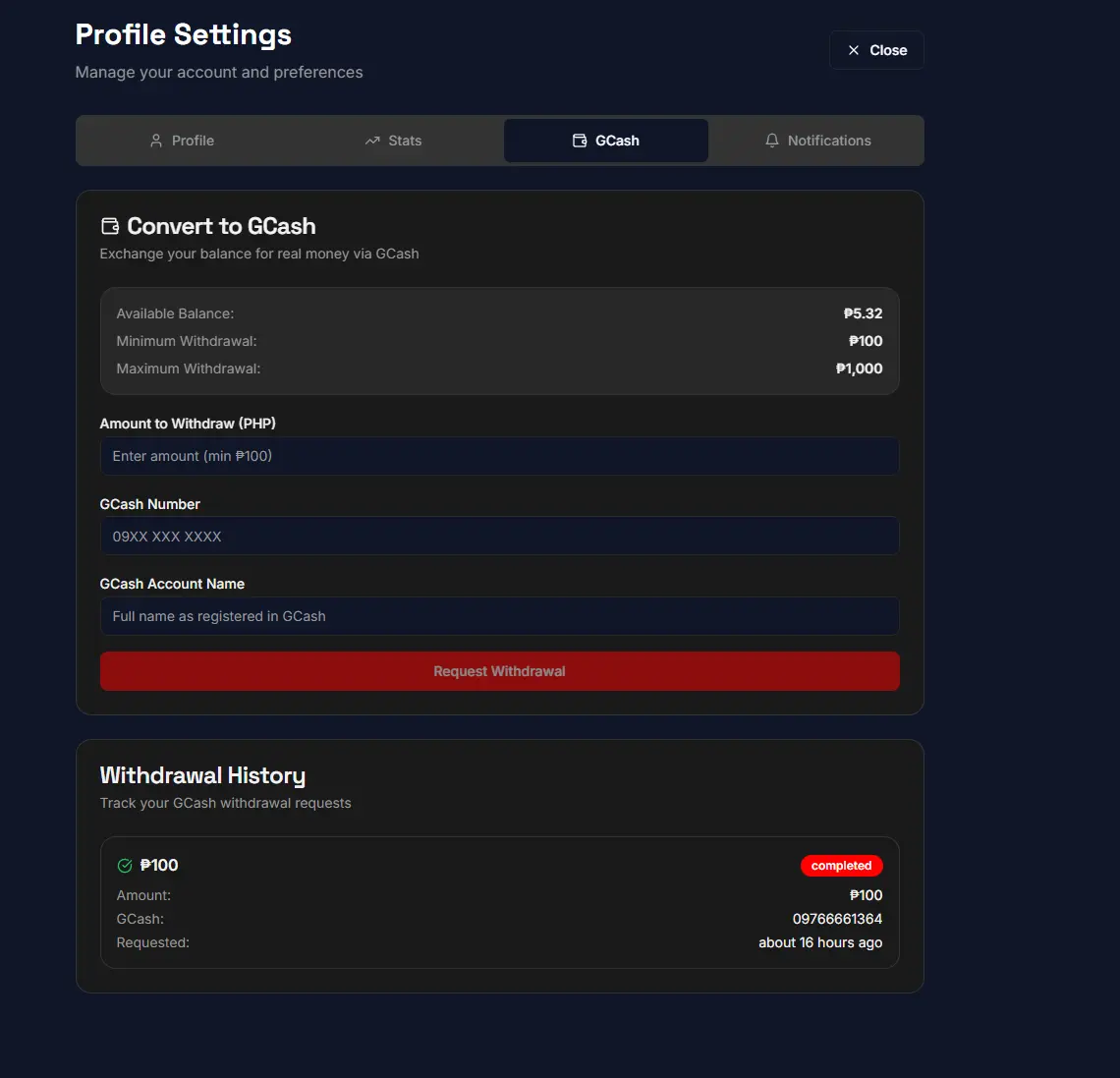Click the X icon in Close button
This screenshot has height=1078, width=1120.
pyautogui.click(x=854, y=50)
